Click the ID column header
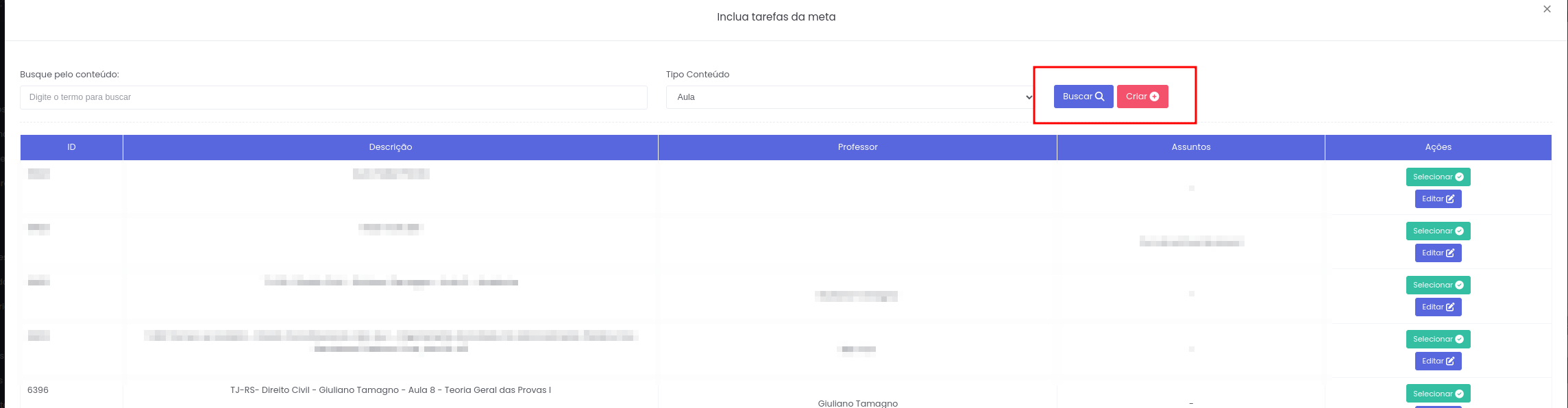The image size is (1568, 408). pyautogui.click(x=71, y=147)
